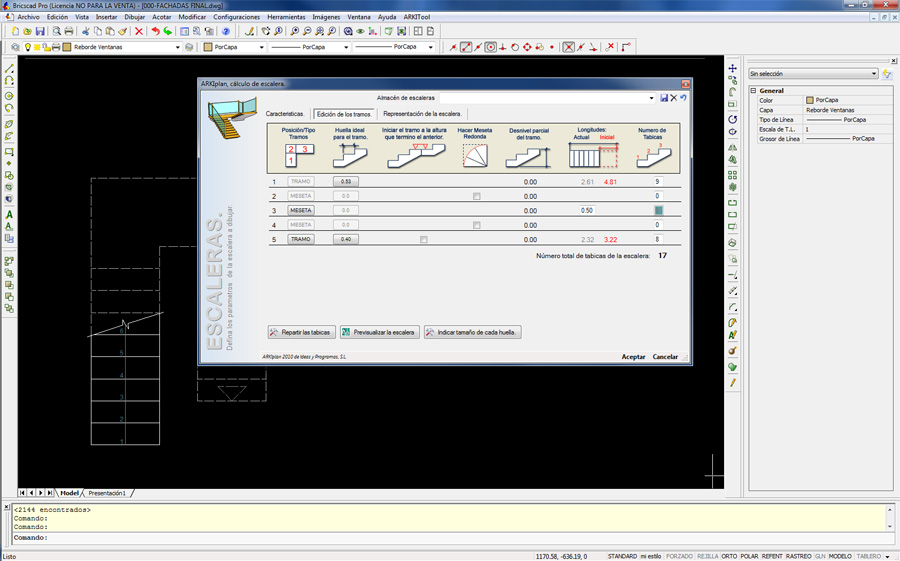Screen dimensions: 900x561
Task: Toggle REJILLA grid in the status bar
Action: click(707, 556)
